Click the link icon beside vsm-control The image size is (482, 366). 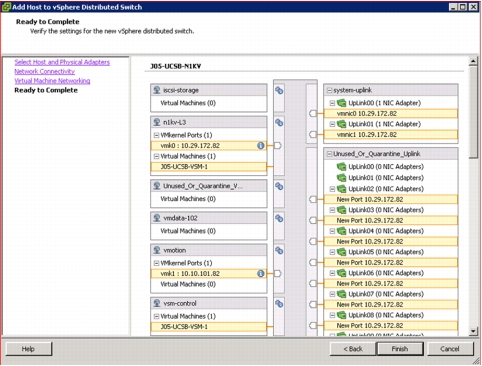coord(279,304)
